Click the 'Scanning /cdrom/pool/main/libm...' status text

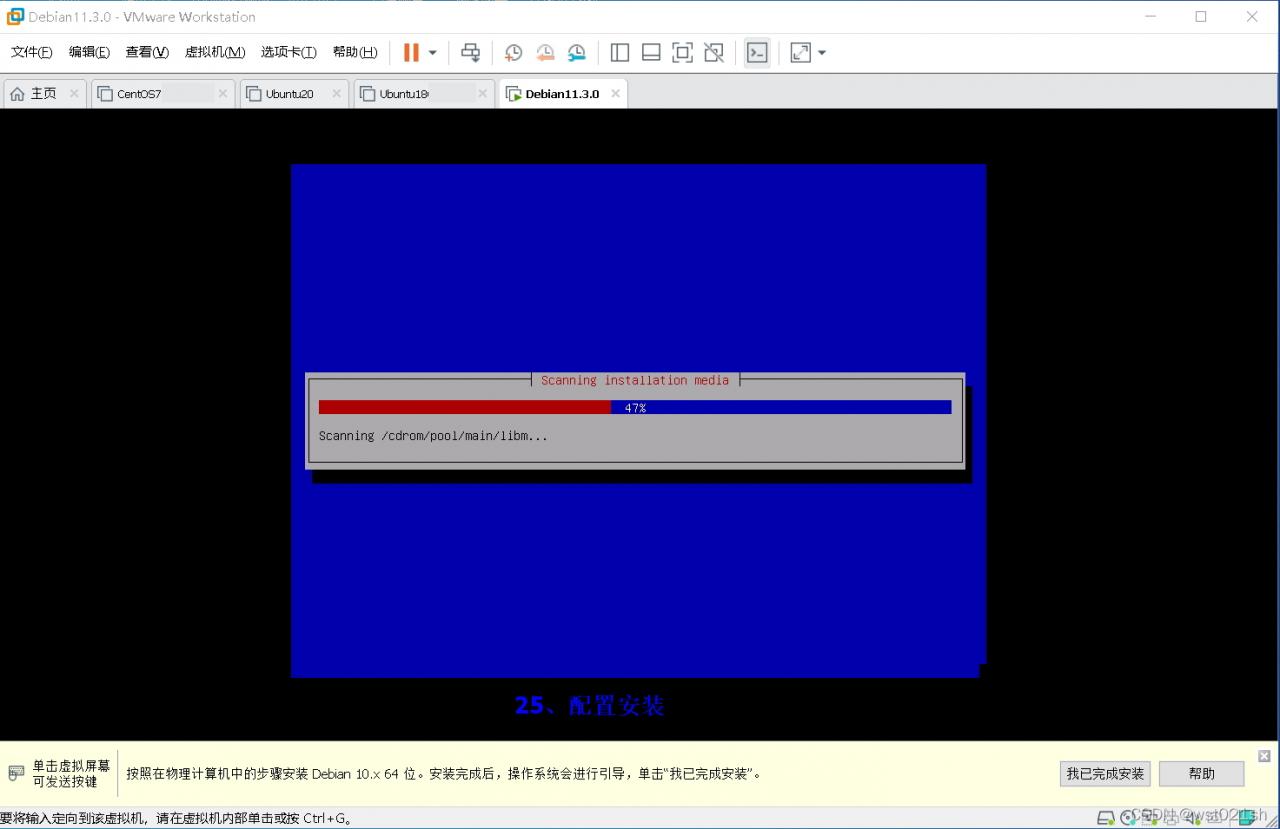[433, 436]
